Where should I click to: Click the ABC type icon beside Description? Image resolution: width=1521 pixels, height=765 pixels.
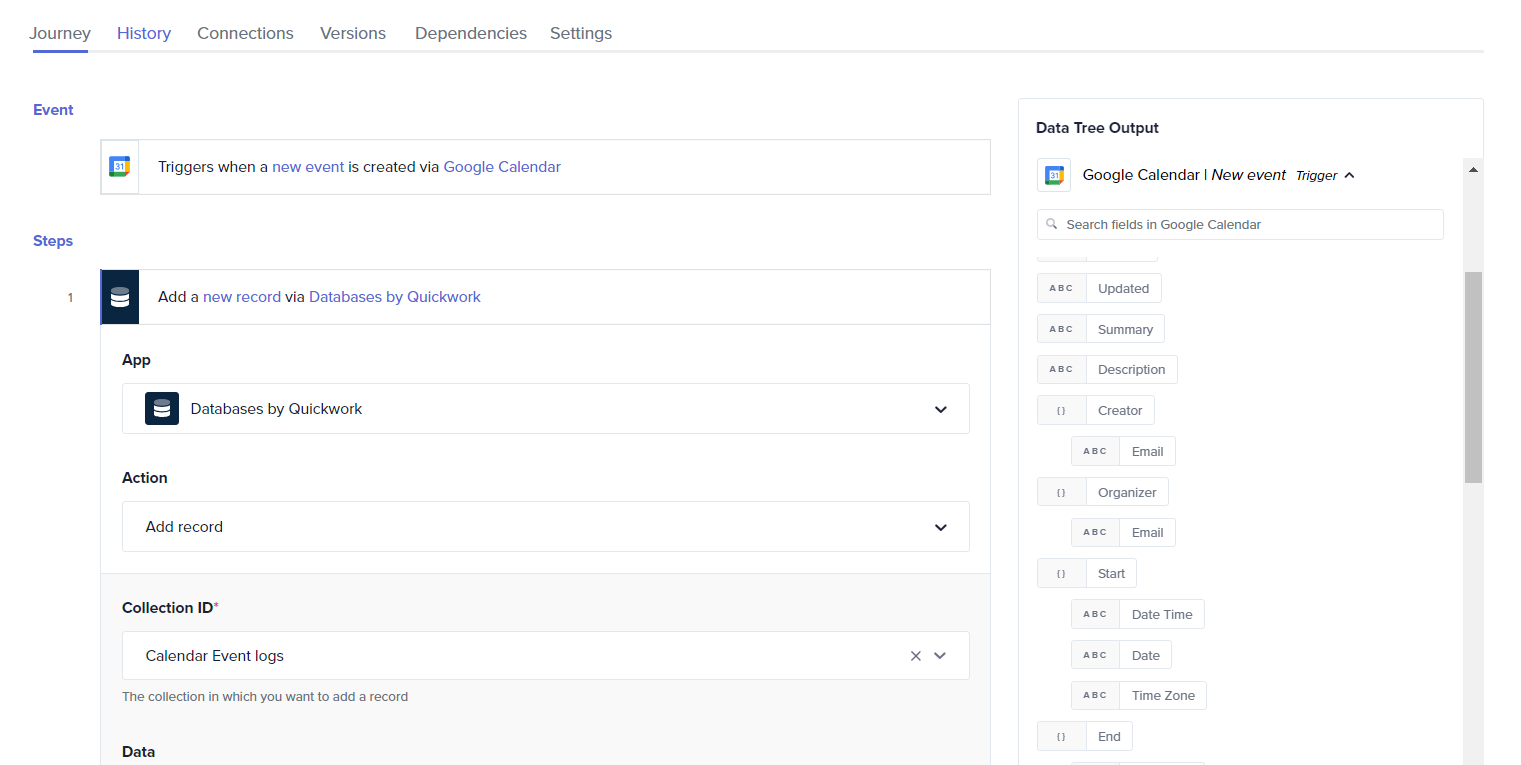[x=1062, y=369]
